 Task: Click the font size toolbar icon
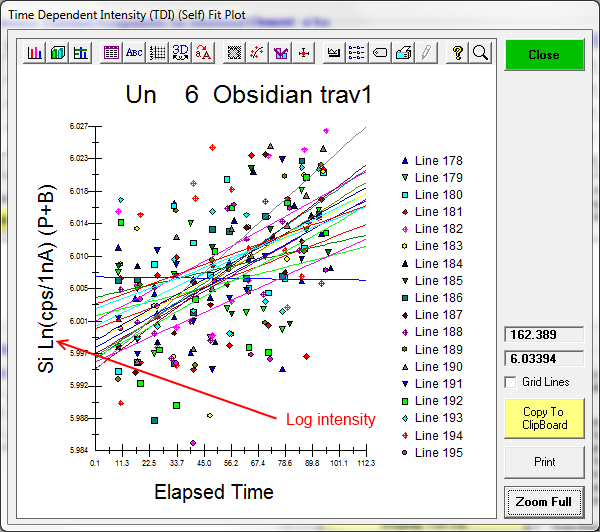[x=204, y=53]
